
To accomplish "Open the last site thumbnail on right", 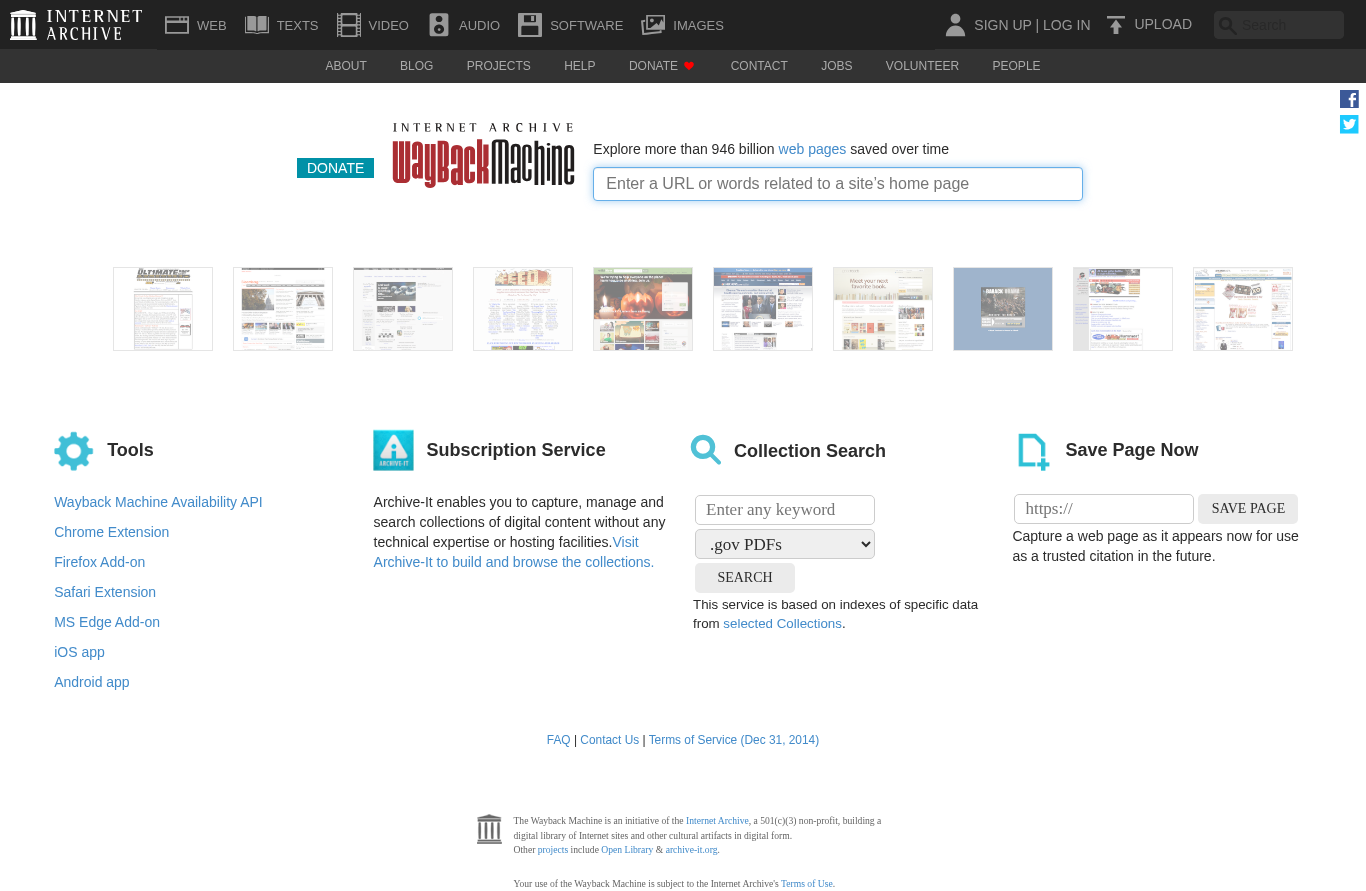I will [1243, 309].
